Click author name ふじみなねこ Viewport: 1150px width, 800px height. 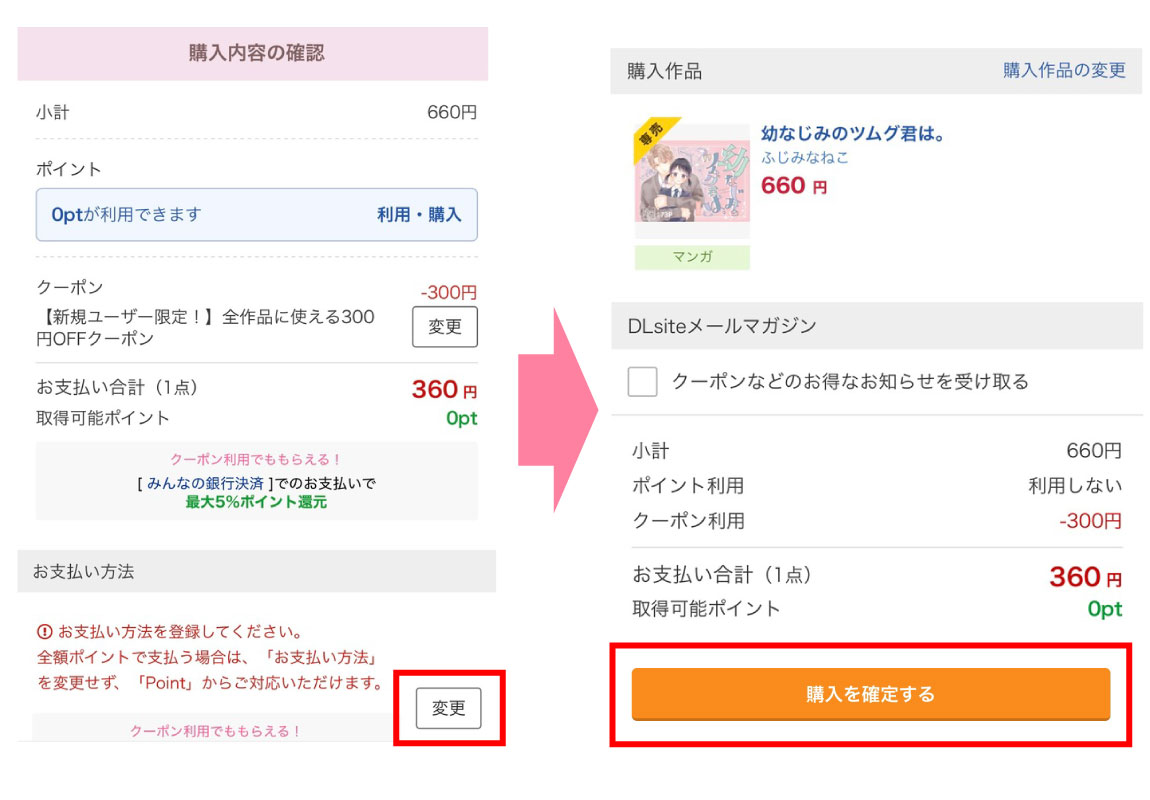point(805,158)
